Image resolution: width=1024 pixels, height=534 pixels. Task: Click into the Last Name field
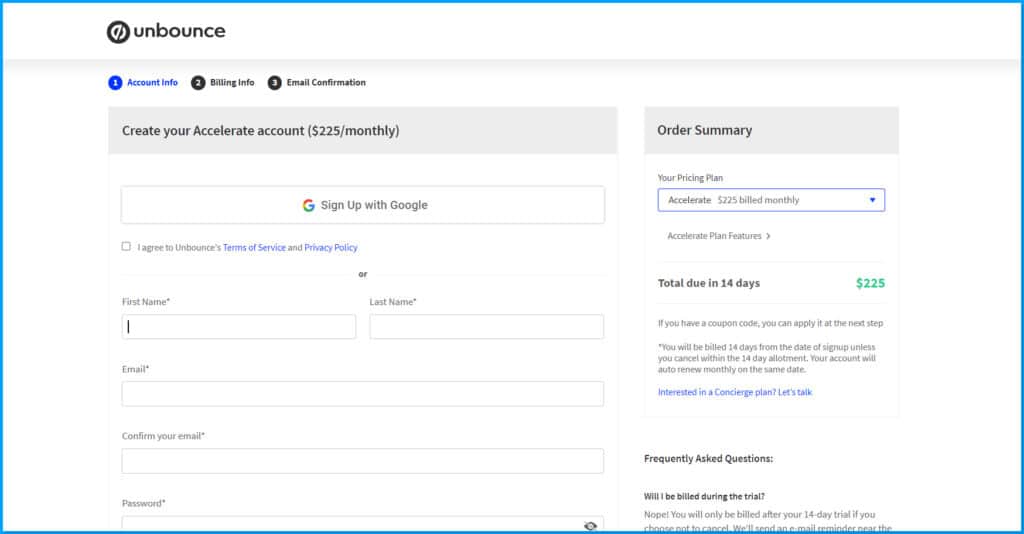[x=486, y=327]
